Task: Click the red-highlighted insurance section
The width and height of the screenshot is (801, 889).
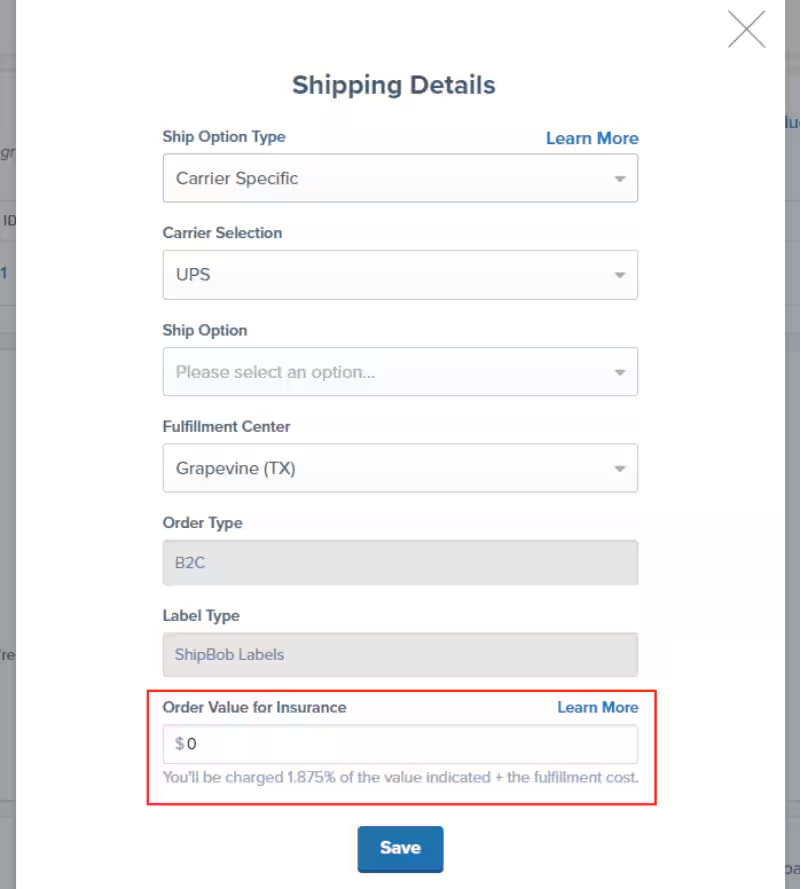Action: tap(400, 748)
